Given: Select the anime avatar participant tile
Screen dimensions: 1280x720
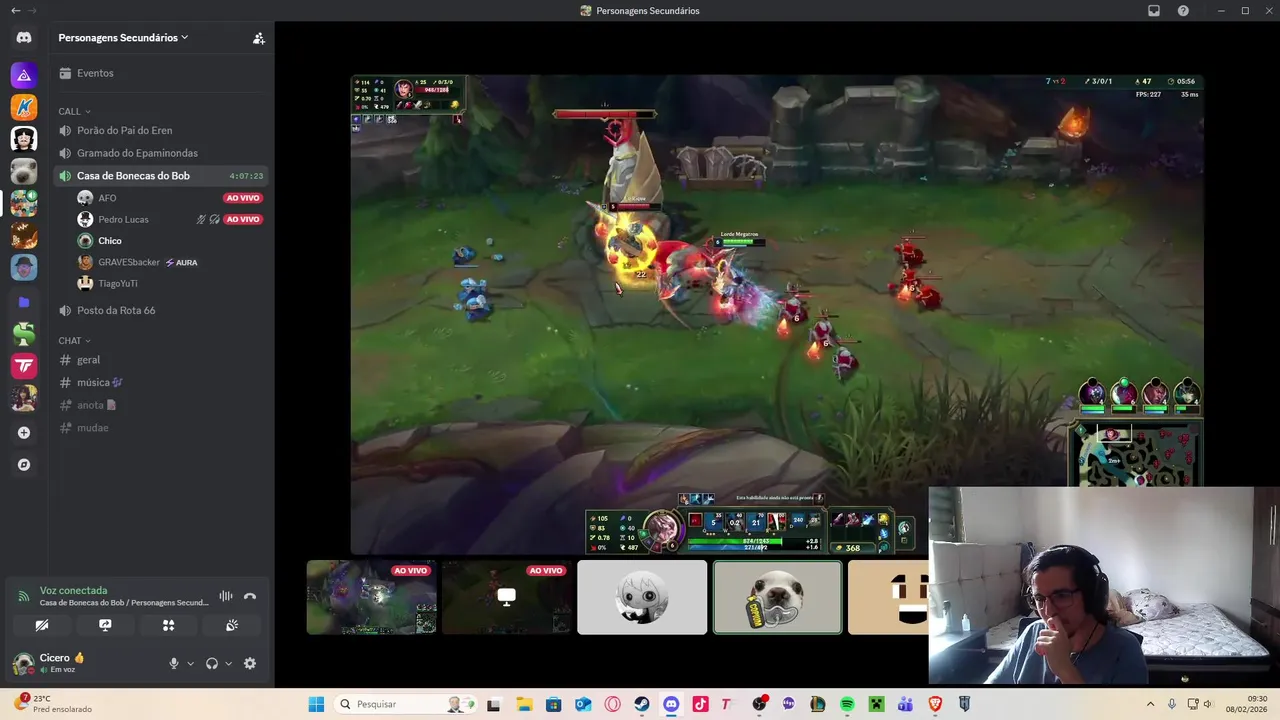Looking at the screenshot, I should pyautogui.click(x=642, y=597).
